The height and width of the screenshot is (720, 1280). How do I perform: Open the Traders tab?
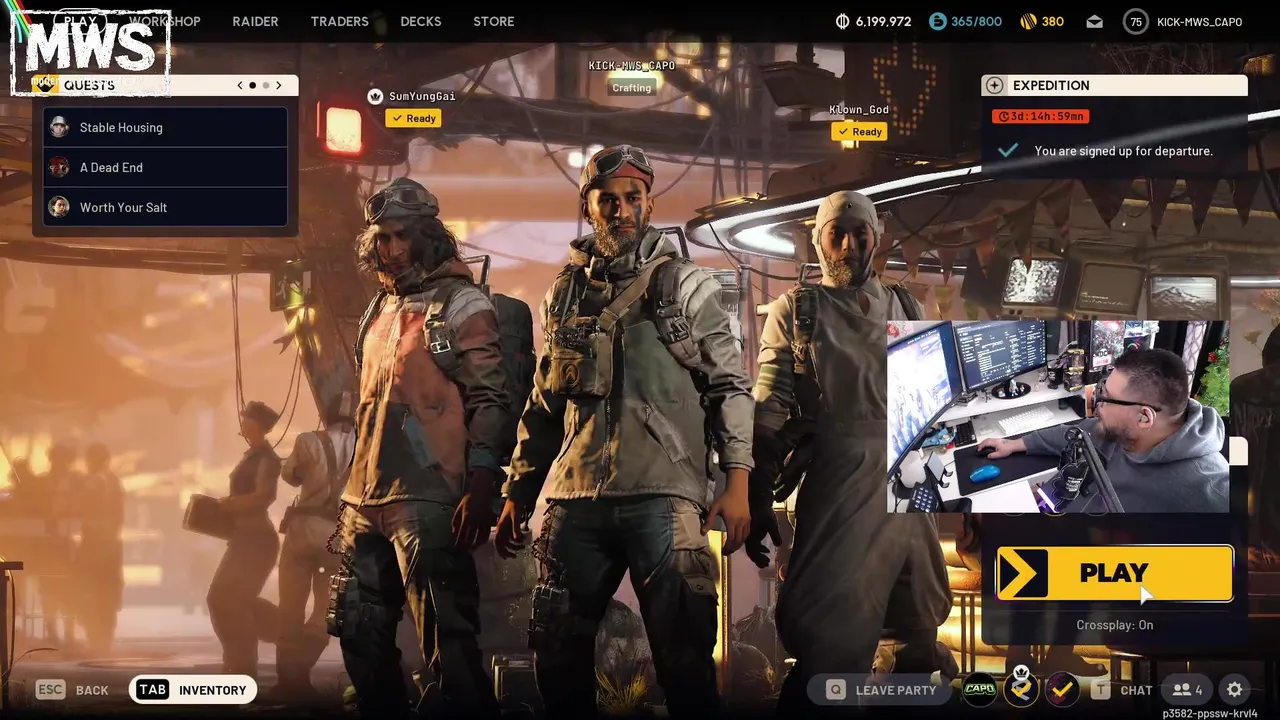point(339,21)
